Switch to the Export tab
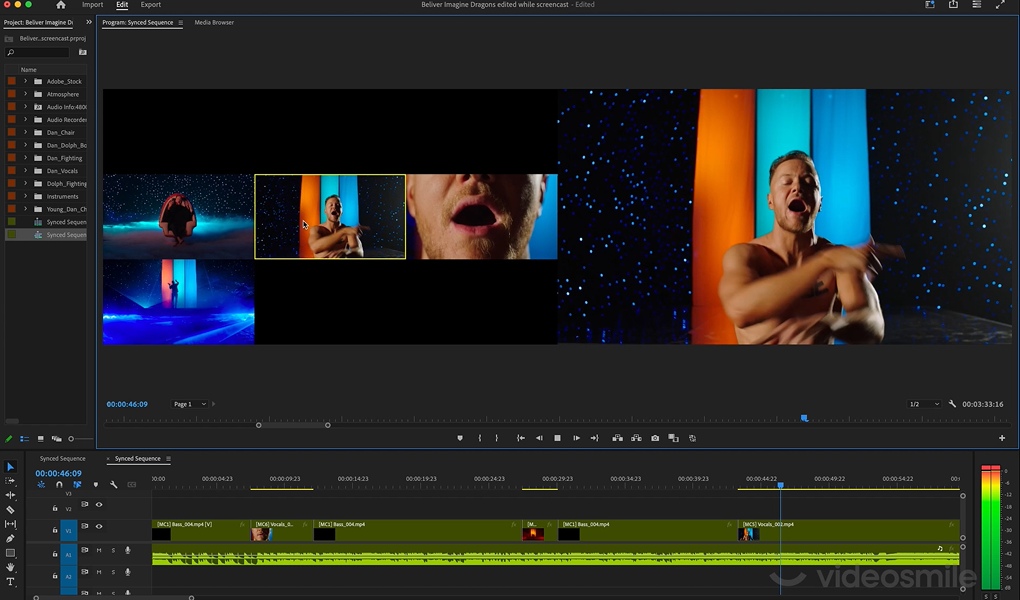This screenshot has height=600, width=1020. coord(151,5)
